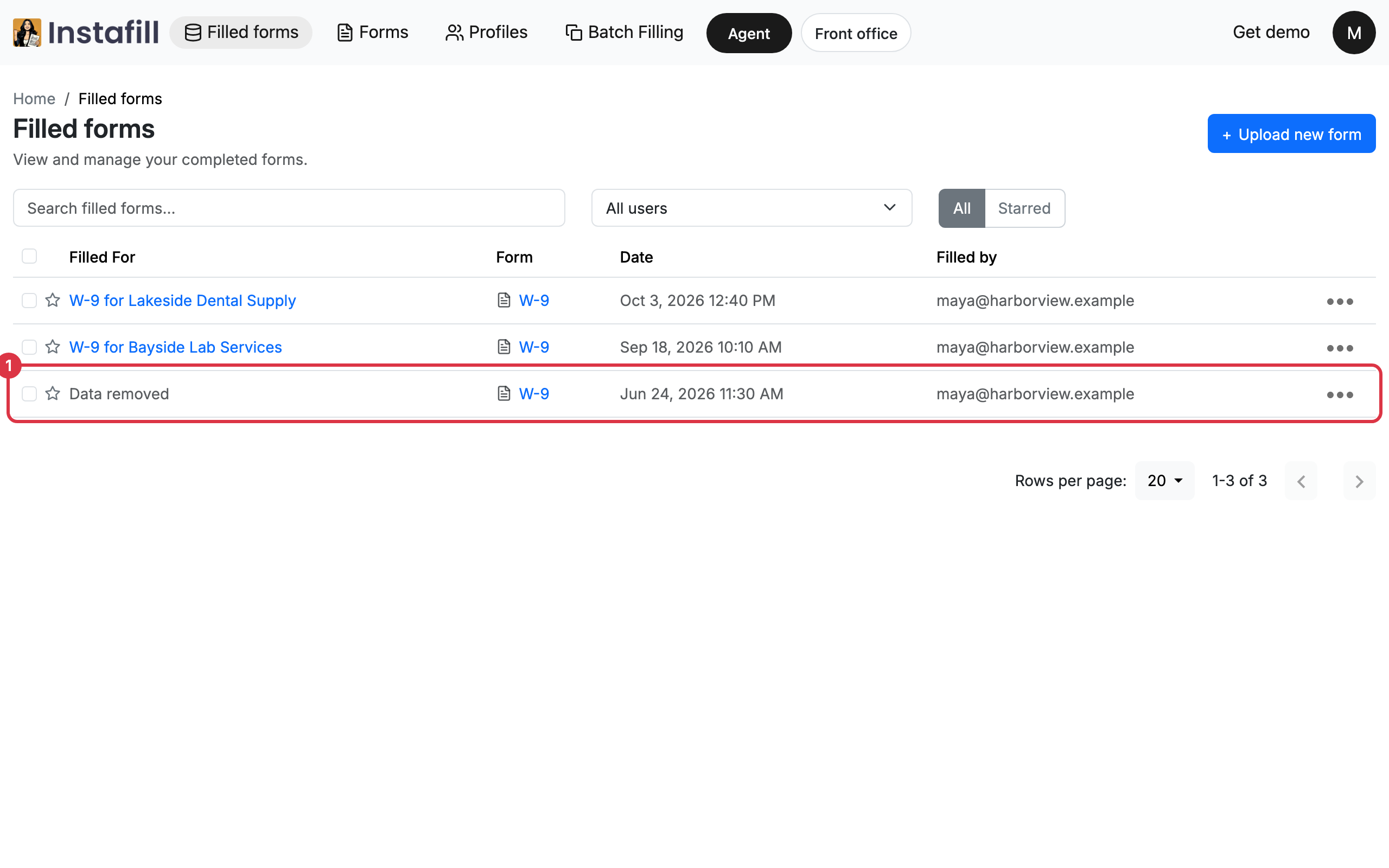
Task: Click the Filled For column header
Action: (x=102, y=257)
